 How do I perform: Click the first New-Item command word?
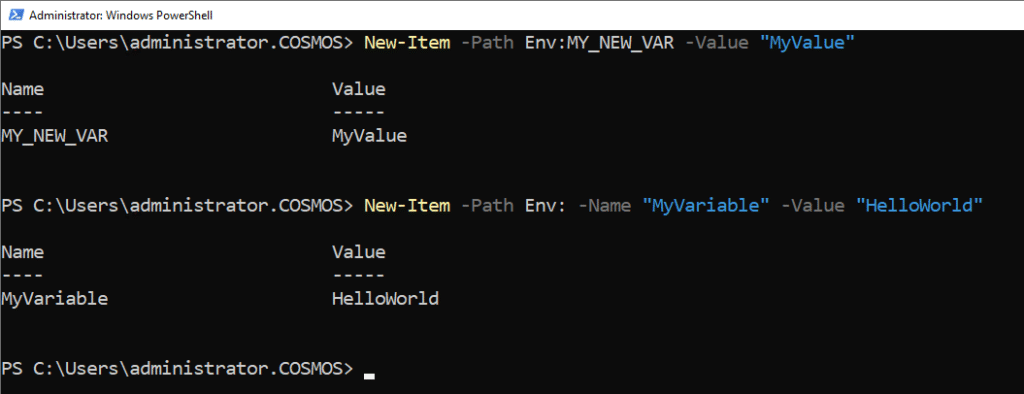tap(407, 43)
